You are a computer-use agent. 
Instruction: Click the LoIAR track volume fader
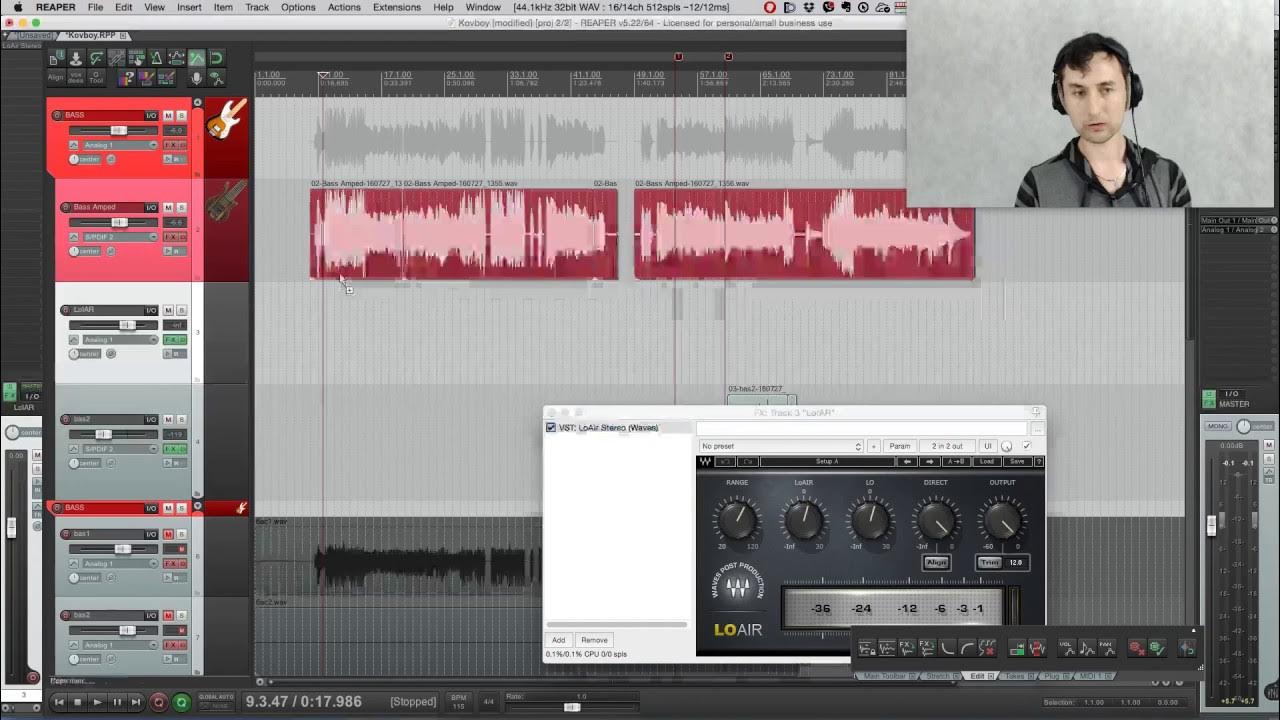pyautogui.click(x=127, y=325)
